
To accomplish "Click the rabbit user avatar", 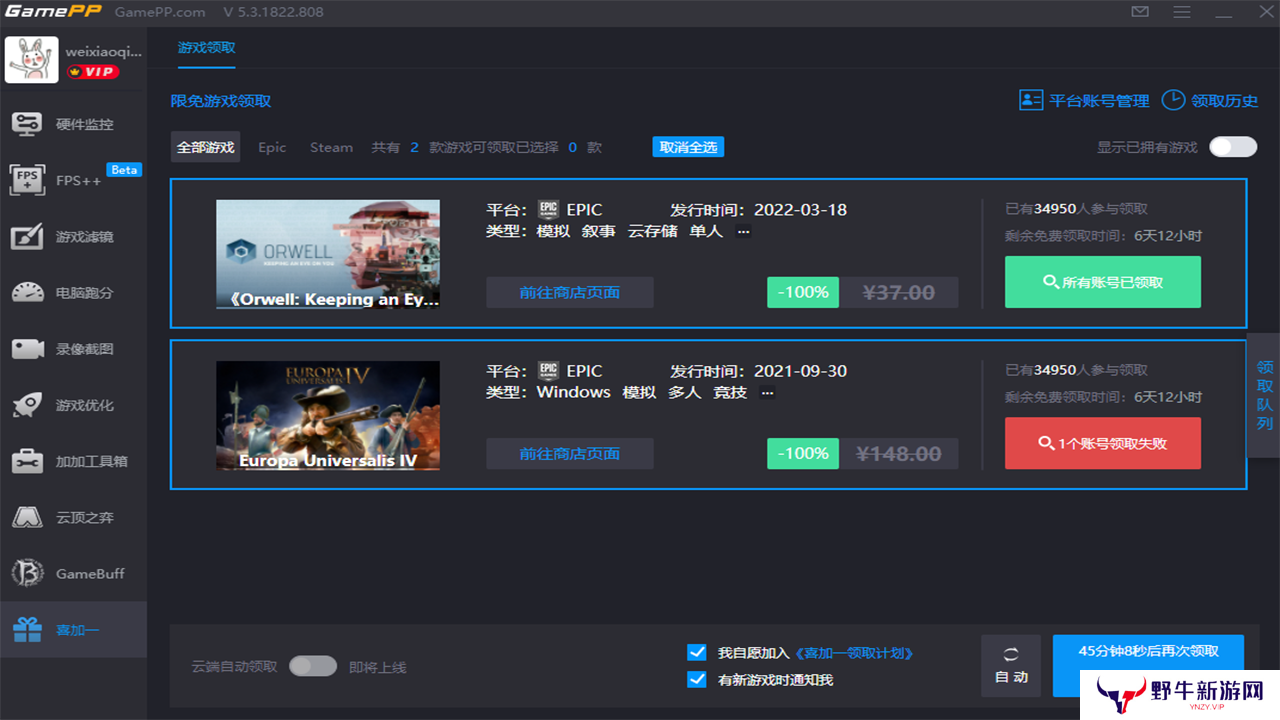I will pyautogui.click(x=31, y=60).
